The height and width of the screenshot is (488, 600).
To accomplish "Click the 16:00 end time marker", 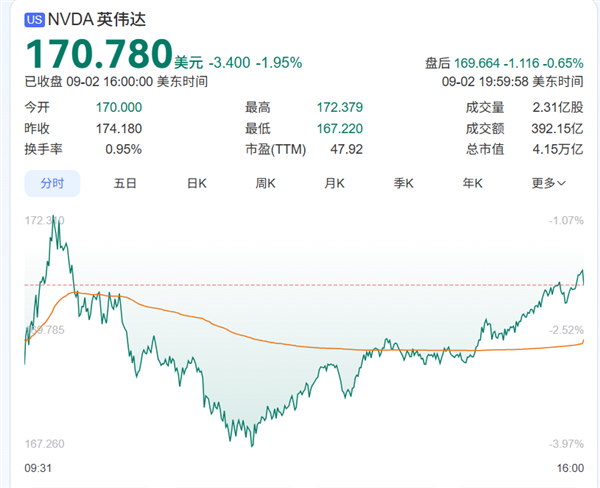I will tap(569, 467).
